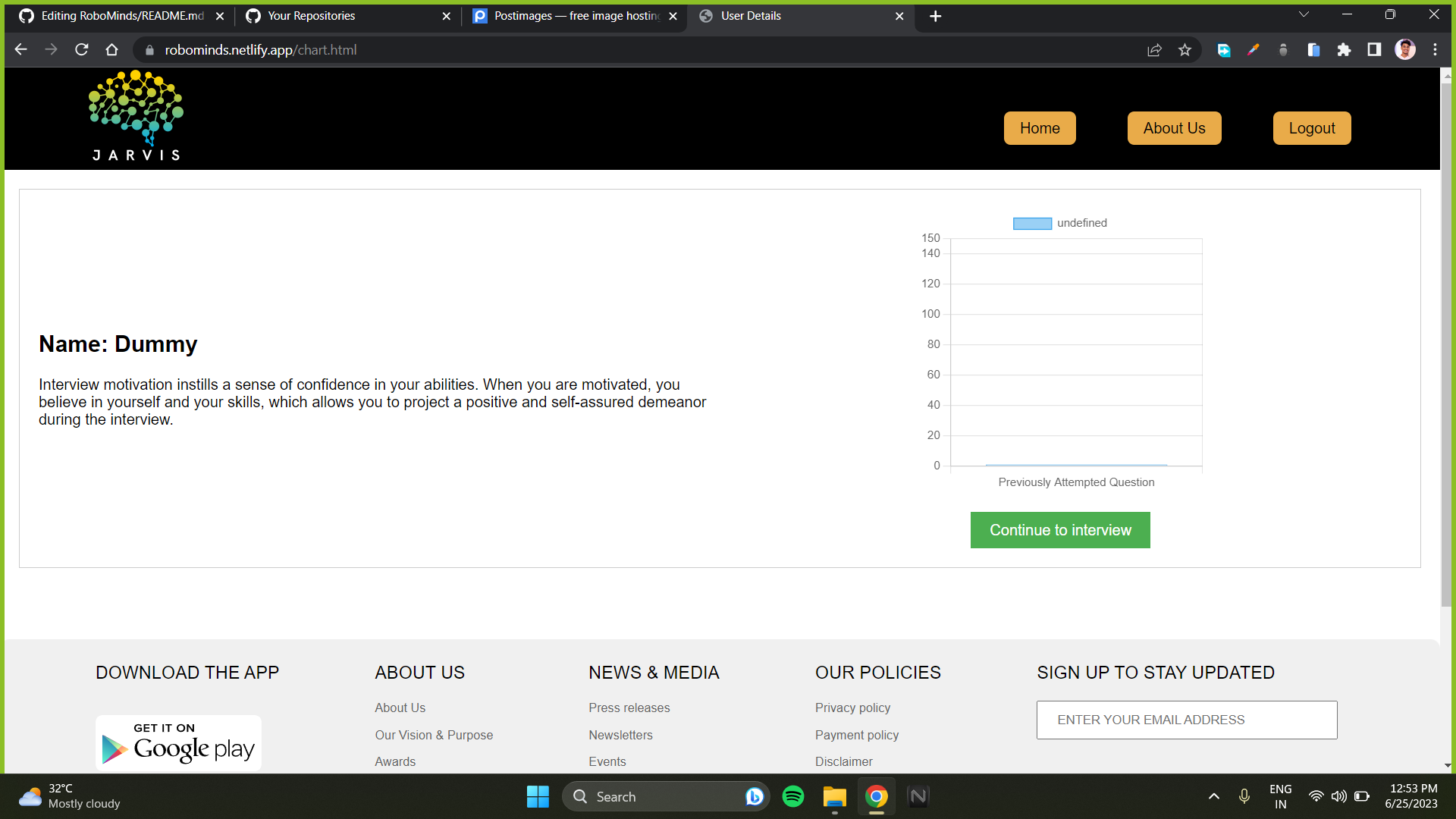Click the JARVIS brain logo
Screen dimensions: 1456x819
pos(136,115)
